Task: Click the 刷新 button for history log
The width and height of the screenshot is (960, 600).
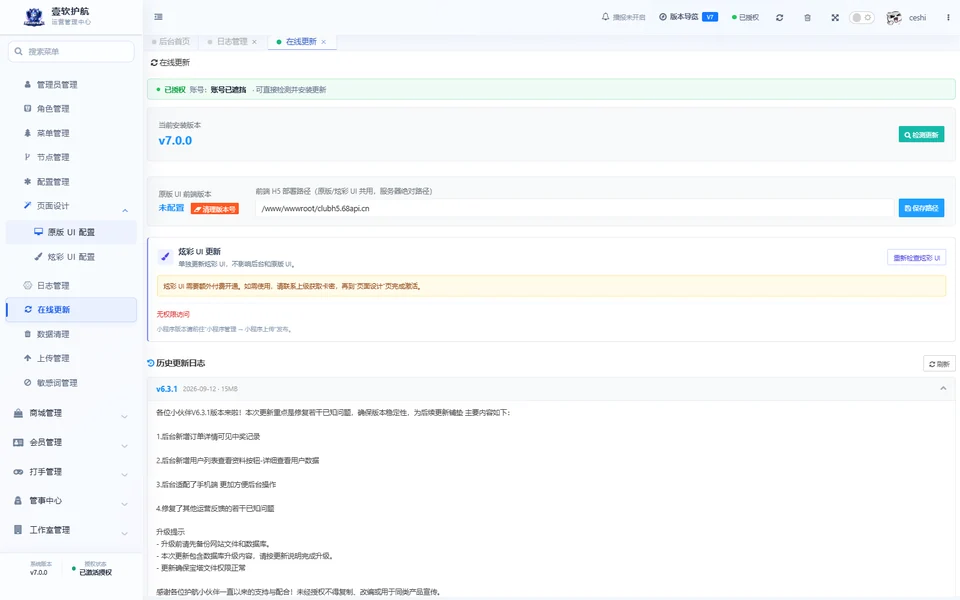Action: click(x=939, y=364)
